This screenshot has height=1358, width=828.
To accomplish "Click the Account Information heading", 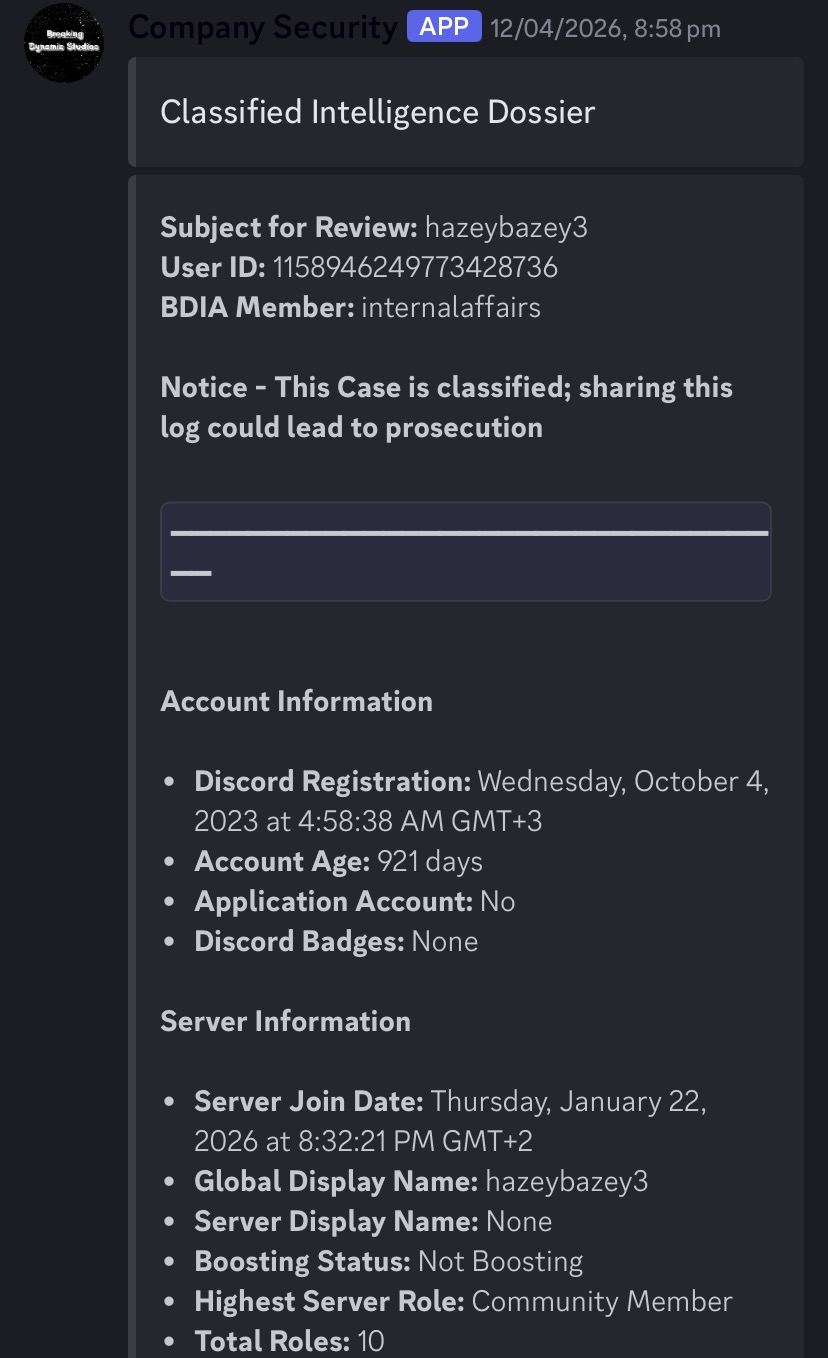I will pos(296,701).
